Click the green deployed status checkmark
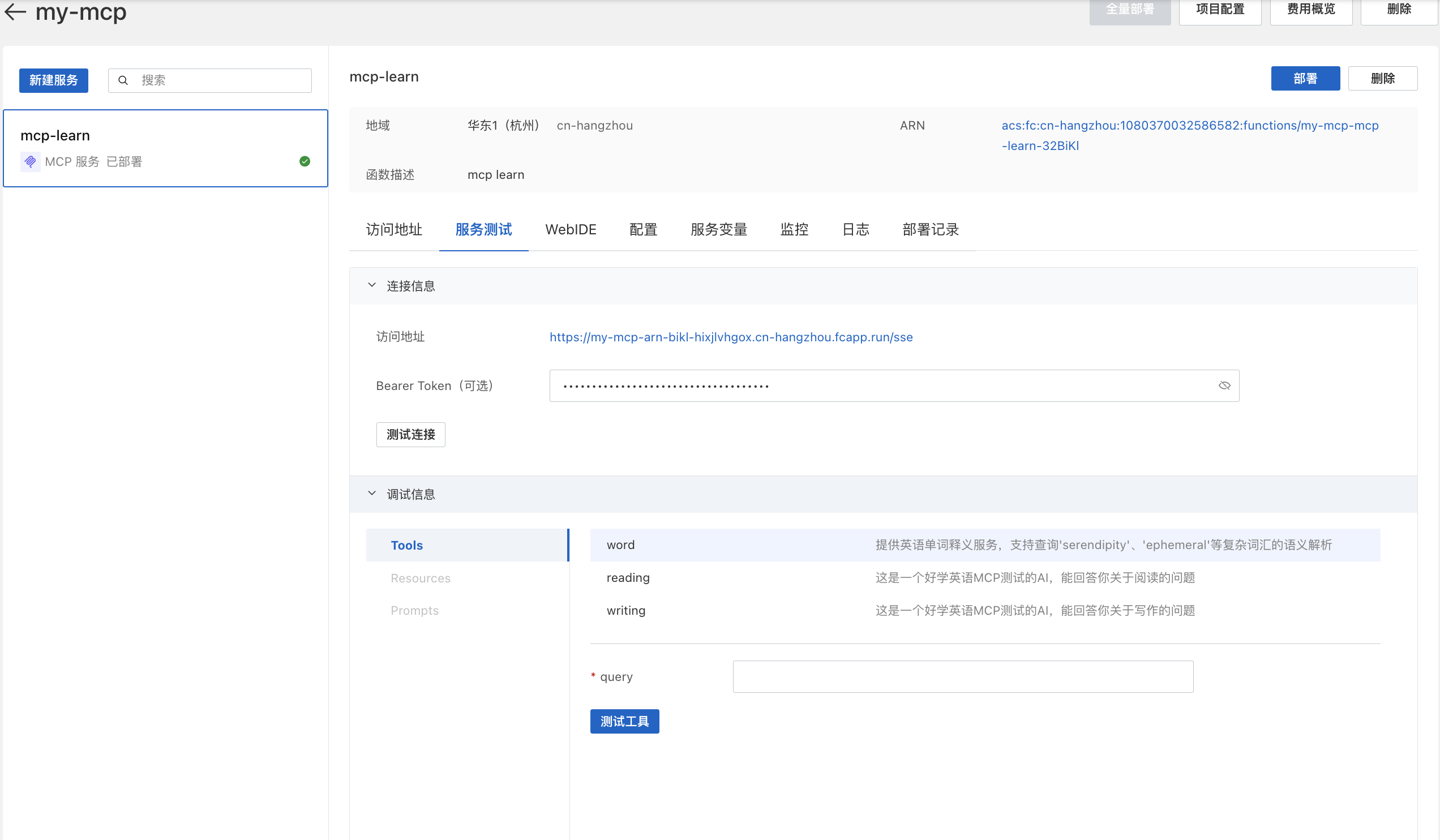Viewport: 1440px width, 840px height. click(x=305, y=161)
